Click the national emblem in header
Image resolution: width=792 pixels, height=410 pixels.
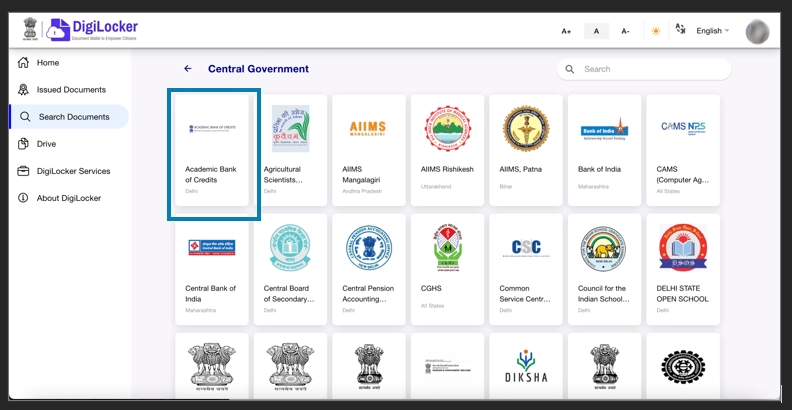coord(30,29)
